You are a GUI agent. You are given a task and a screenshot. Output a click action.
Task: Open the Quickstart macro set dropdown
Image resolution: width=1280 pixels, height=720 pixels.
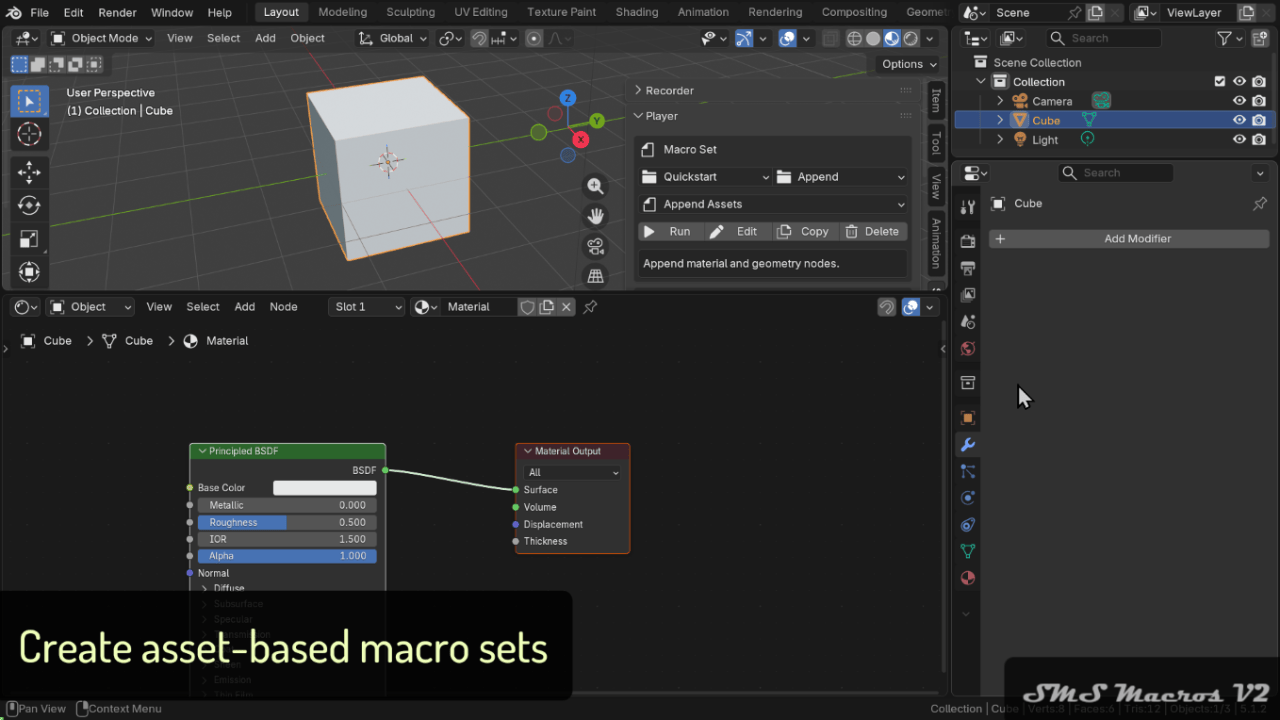(705, 177)
